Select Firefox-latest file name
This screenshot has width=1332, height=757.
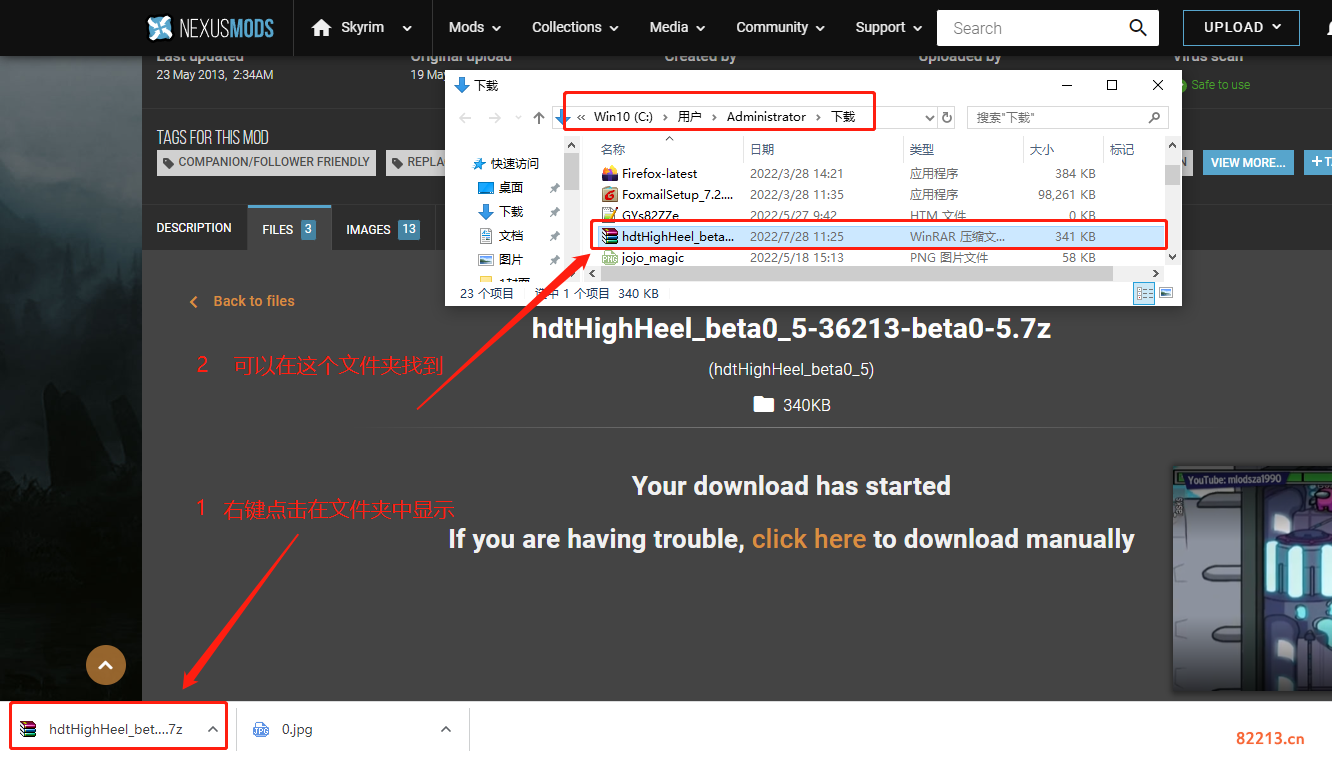660,173
